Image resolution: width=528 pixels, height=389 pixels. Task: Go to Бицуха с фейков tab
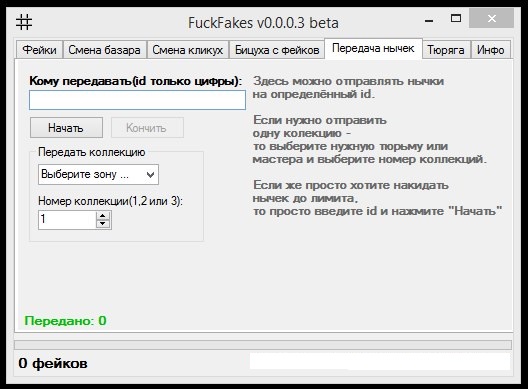point(277,50)
